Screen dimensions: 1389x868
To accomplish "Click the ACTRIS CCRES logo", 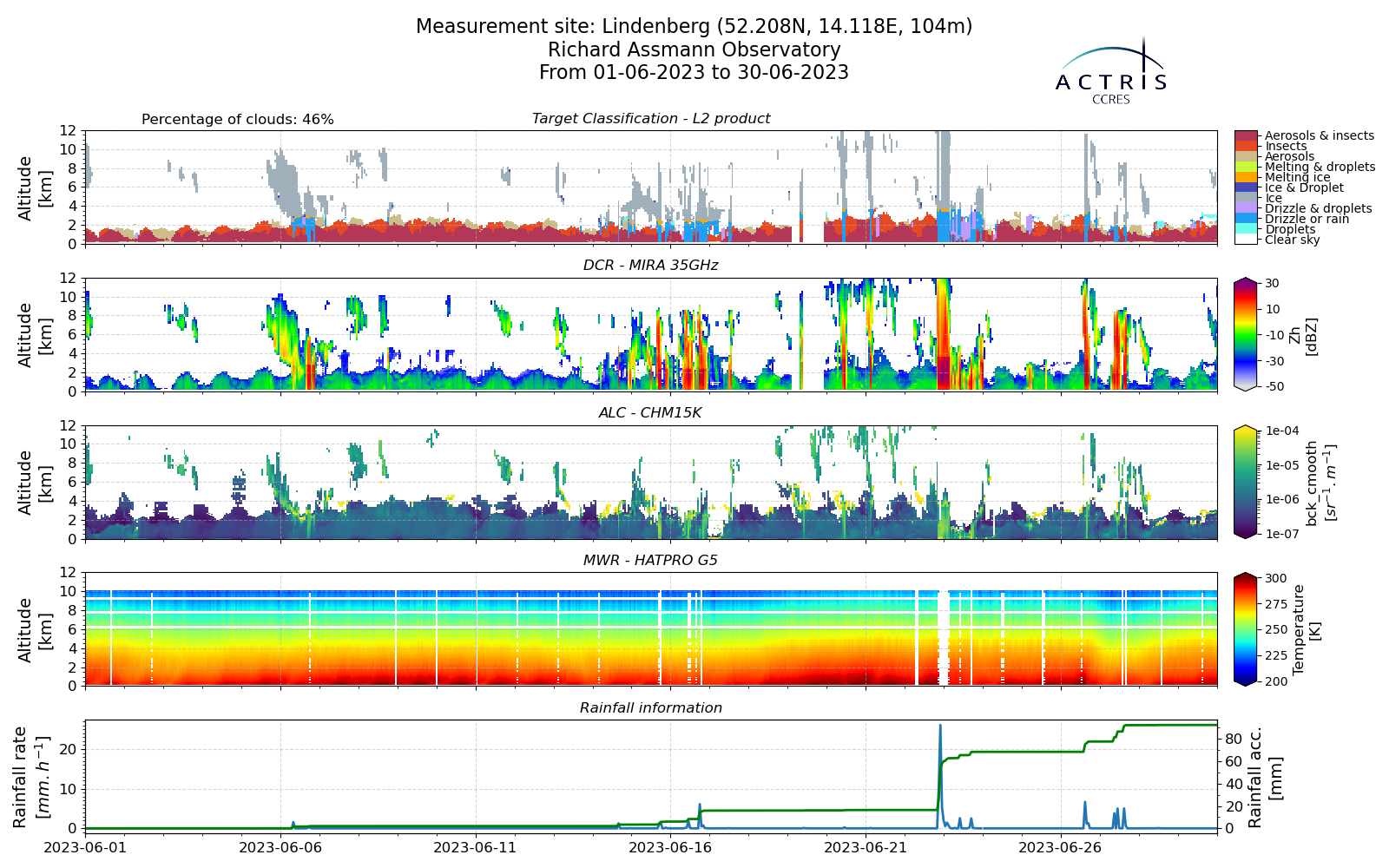I will [1111, 71].
